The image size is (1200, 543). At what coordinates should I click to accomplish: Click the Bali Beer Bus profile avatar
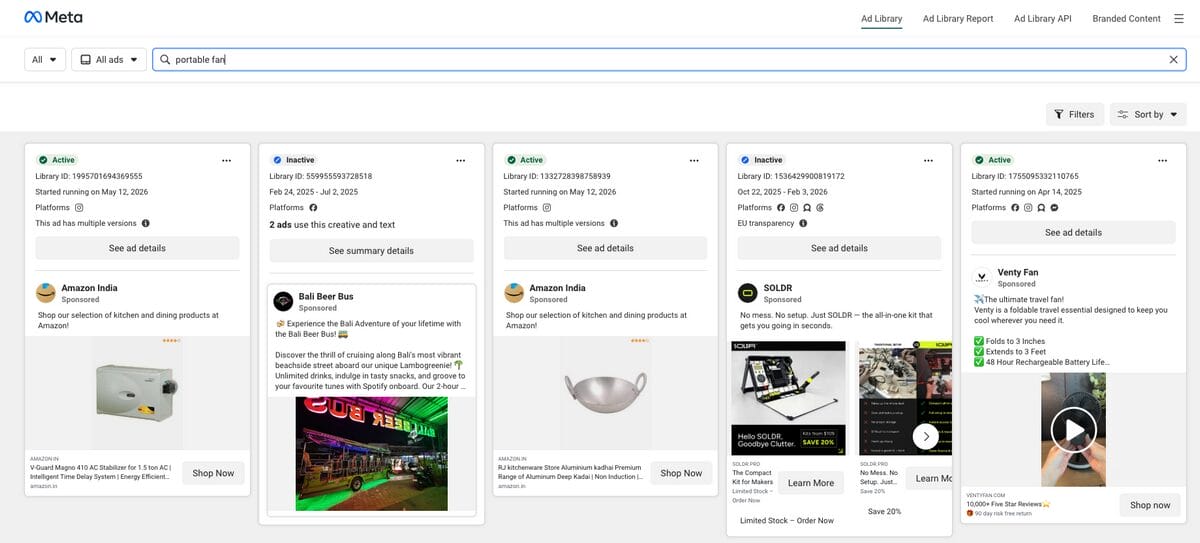tap(283, 301)
